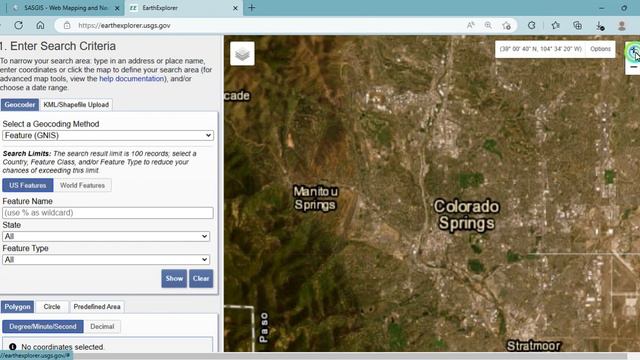Switch to the EarthExplorer tab
This screenshot has height=360, width=640.
[184, 8]
